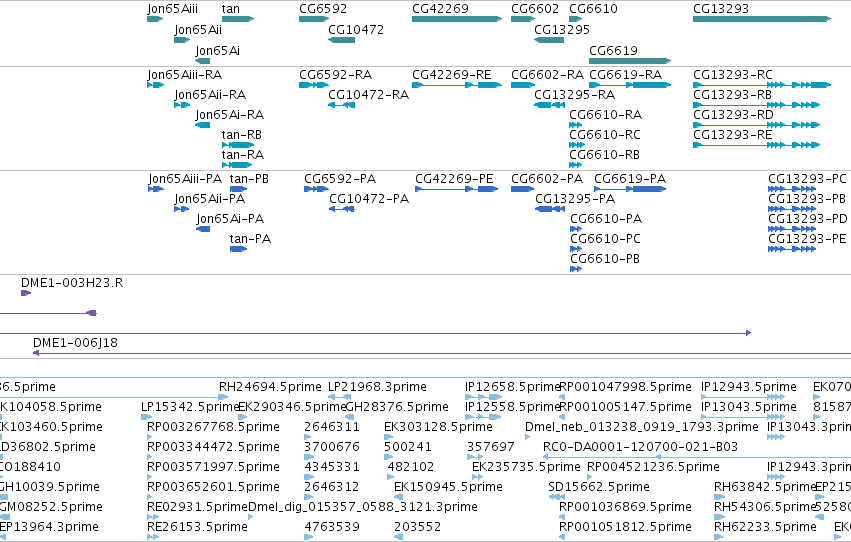Click the tan gene label
Image resolution: width=851 pixels, height=542 pixels.
(231, 9)
